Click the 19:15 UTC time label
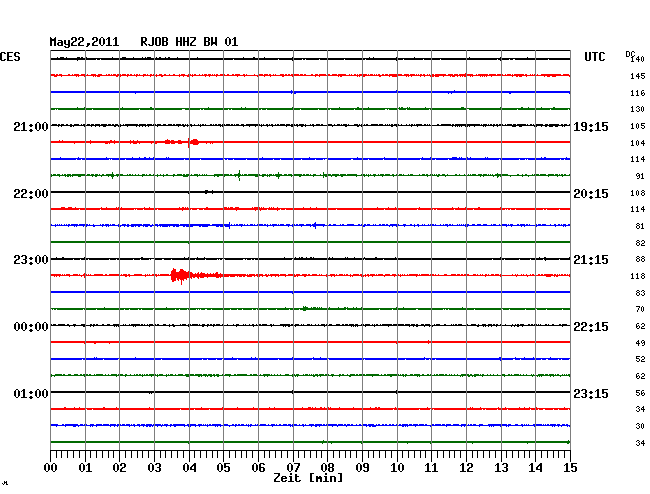Viewport: 650px width, 494px height. pos(591,127)
